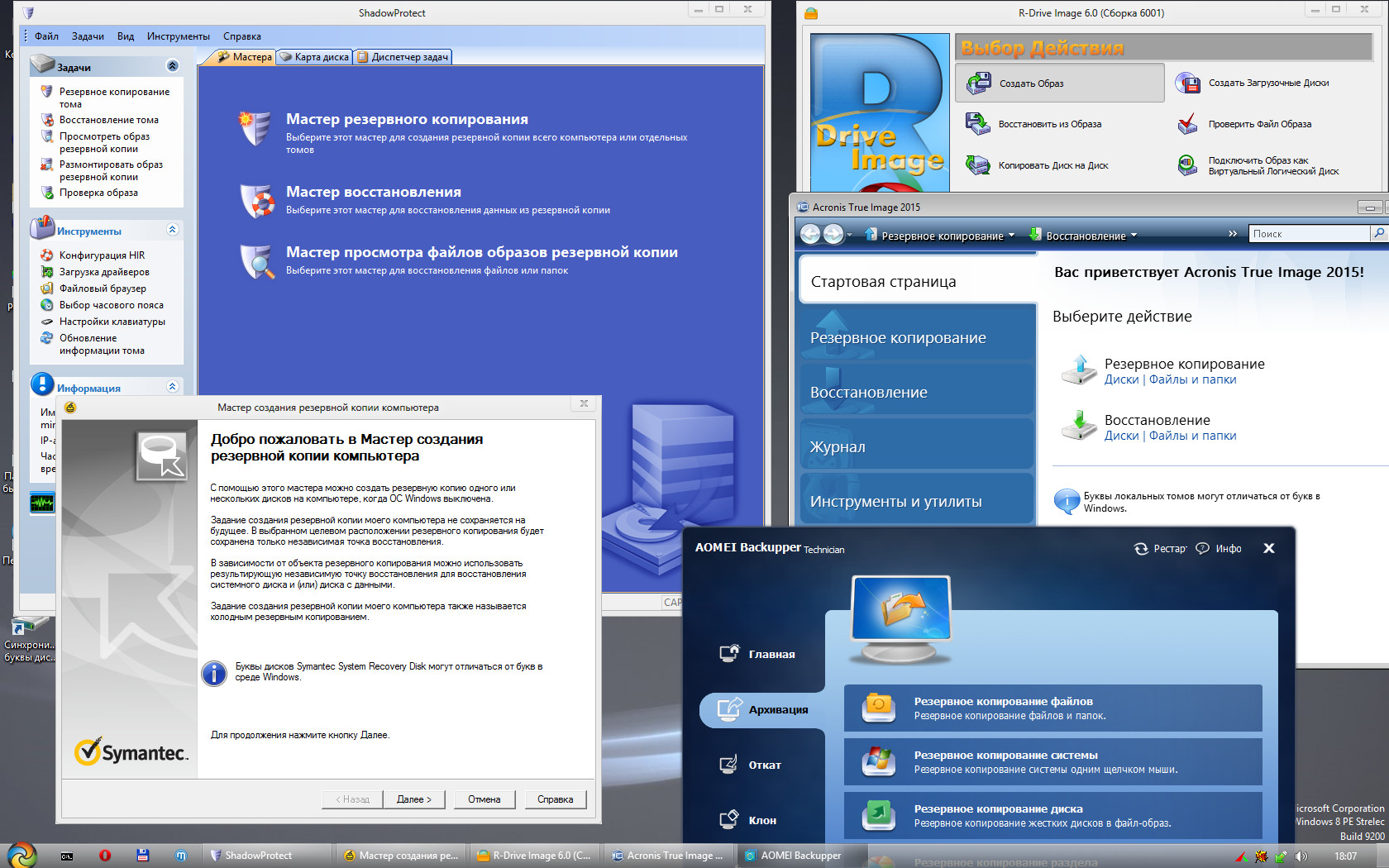Click Настройки клавиатуры icon

[x=47, y=322]
